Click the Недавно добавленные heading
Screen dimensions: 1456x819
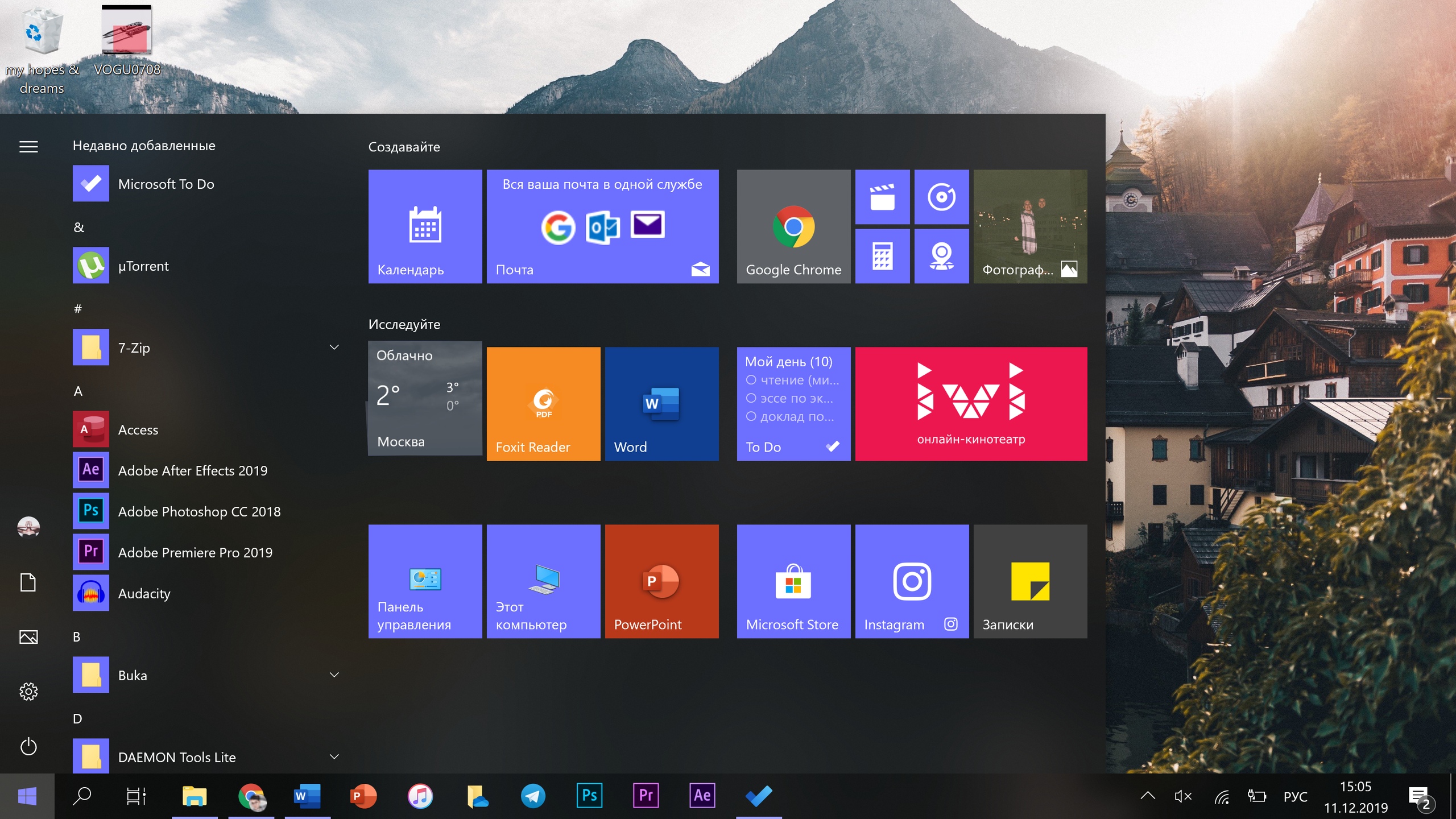point(144,146)
